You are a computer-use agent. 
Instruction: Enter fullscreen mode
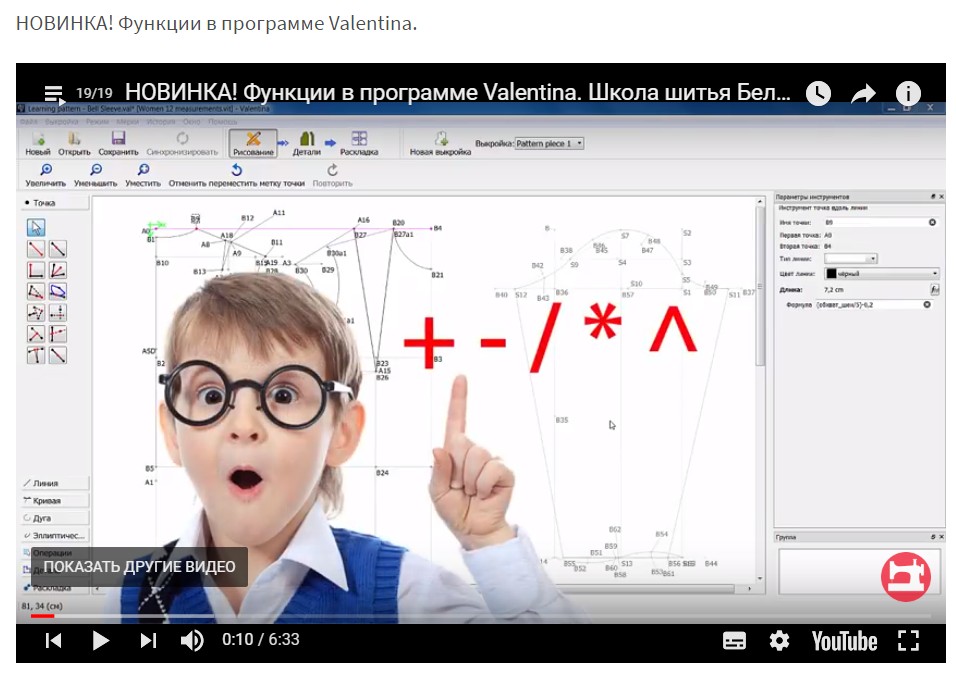[x=908, y=641]
